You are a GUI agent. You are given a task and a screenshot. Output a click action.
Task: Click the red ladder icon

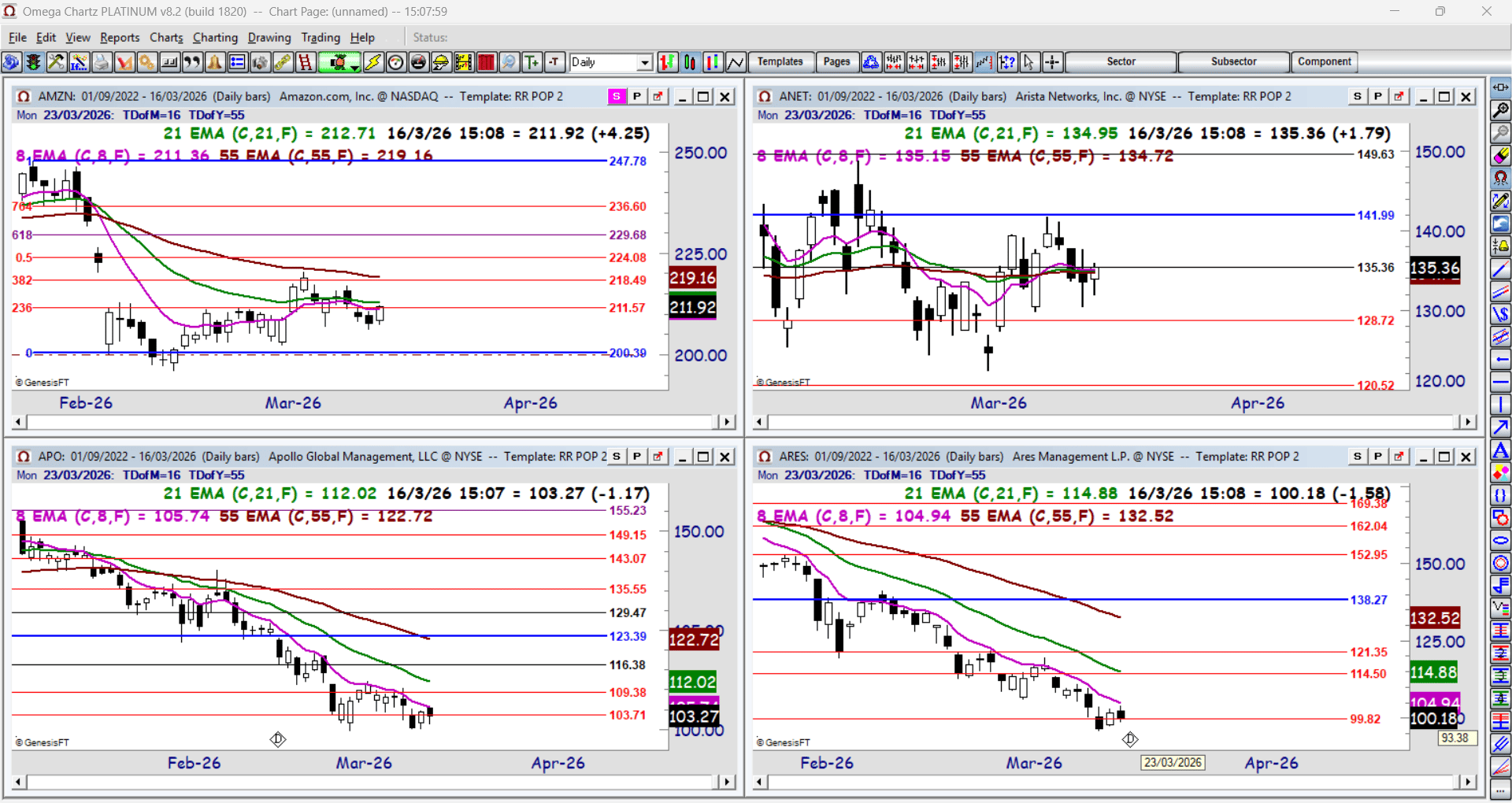[x=306, y=62]
